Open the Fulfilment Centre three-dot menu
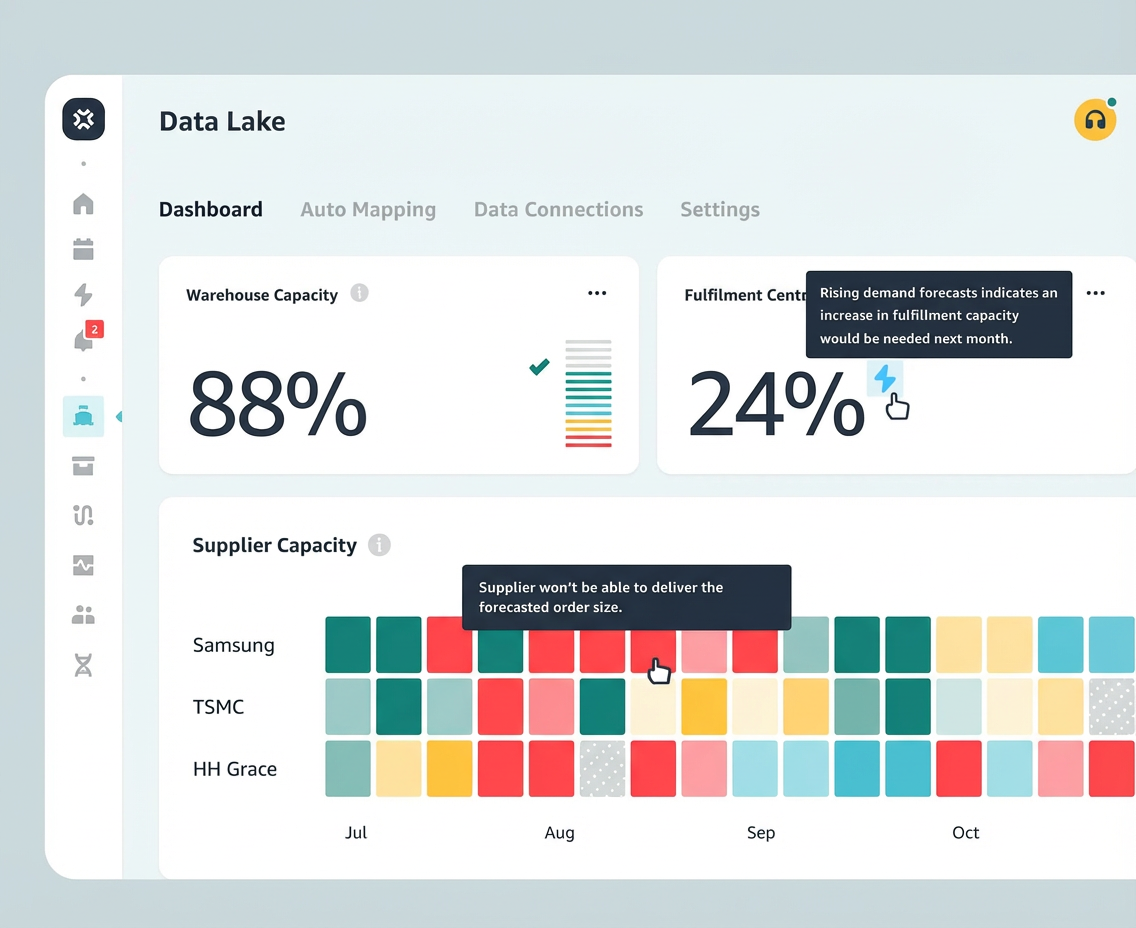This screenshot has height=928, width=1136. tap(1096, 293)
